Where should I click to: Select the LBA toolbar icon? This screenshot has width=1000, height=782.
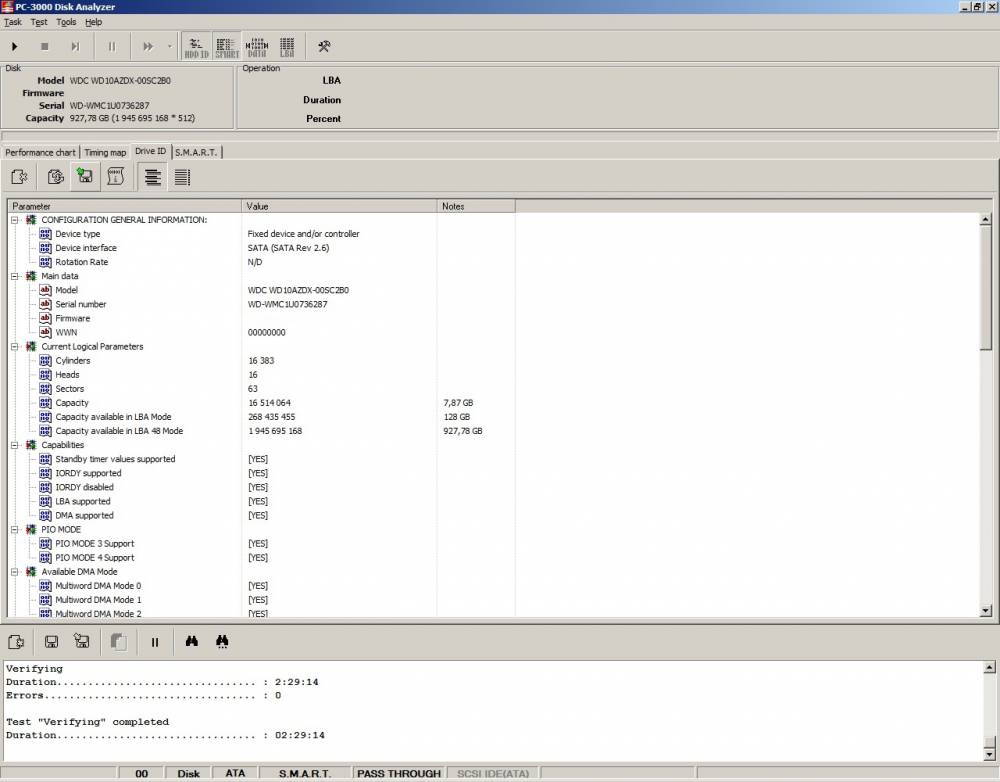pos(287,47)
